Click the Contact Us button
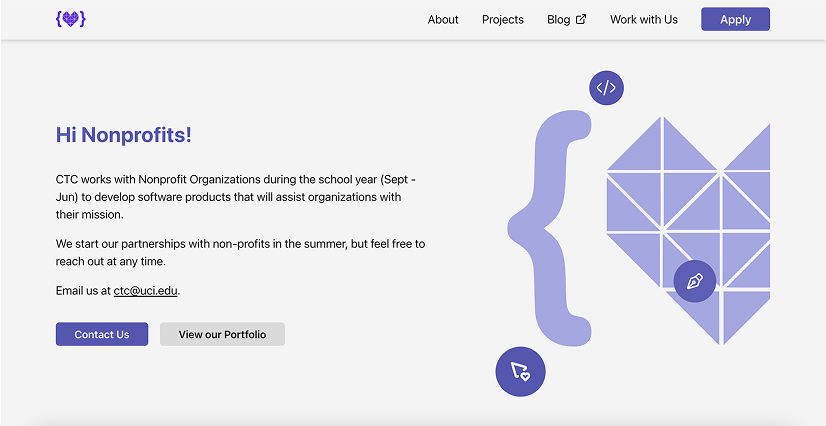 tap(102, 334)
